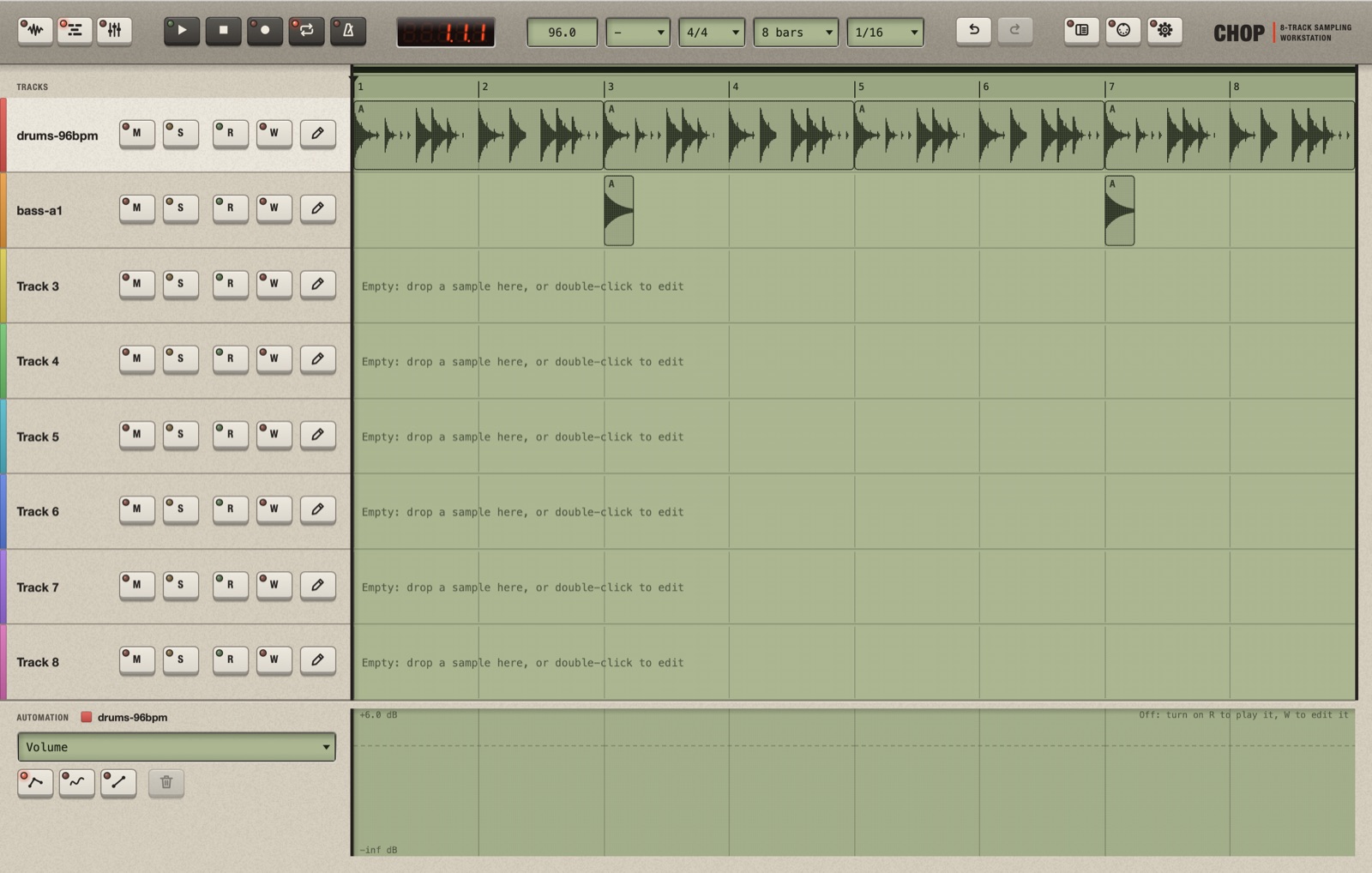Open the 8 bars length dropdown
Screen dimensions: 1372x873
click(796, 33)
